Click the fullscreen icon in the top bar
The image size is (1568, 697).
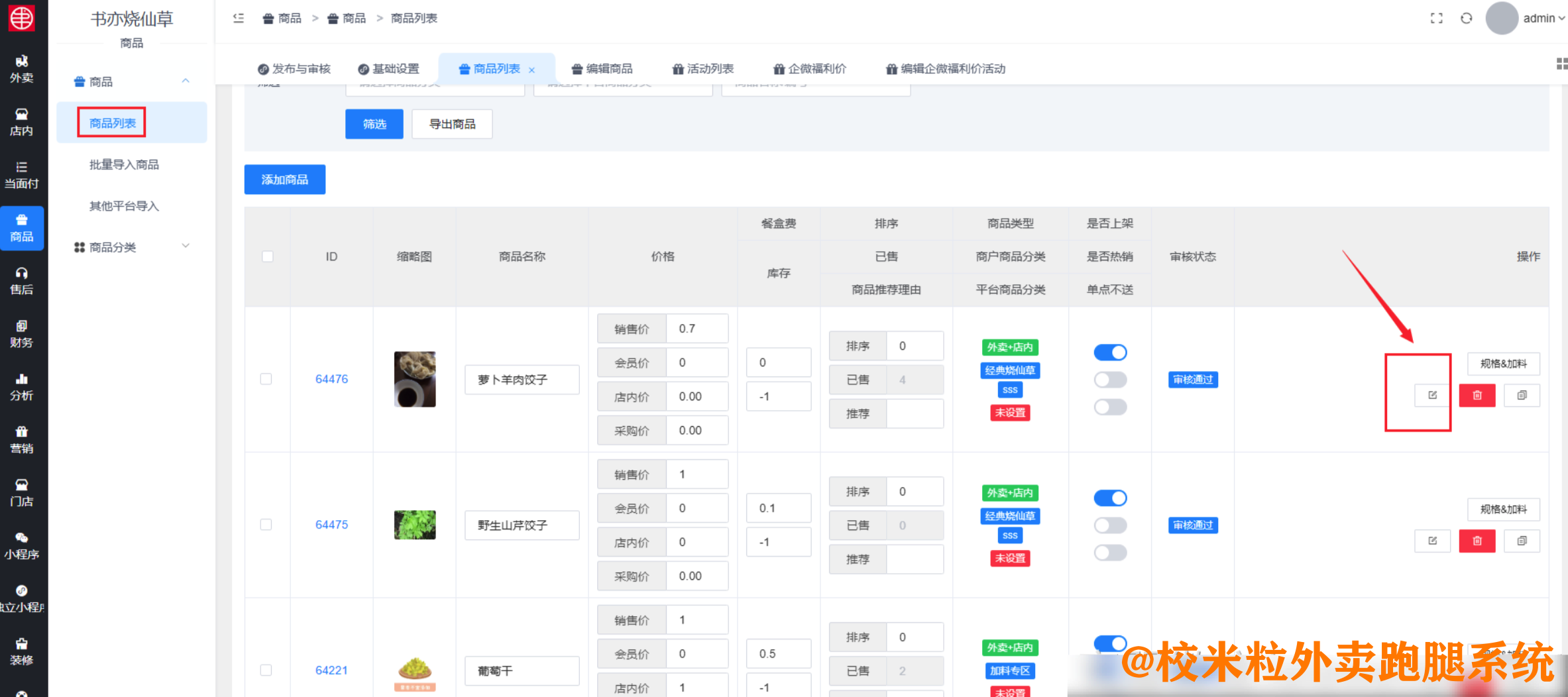tap(1435, 18)
